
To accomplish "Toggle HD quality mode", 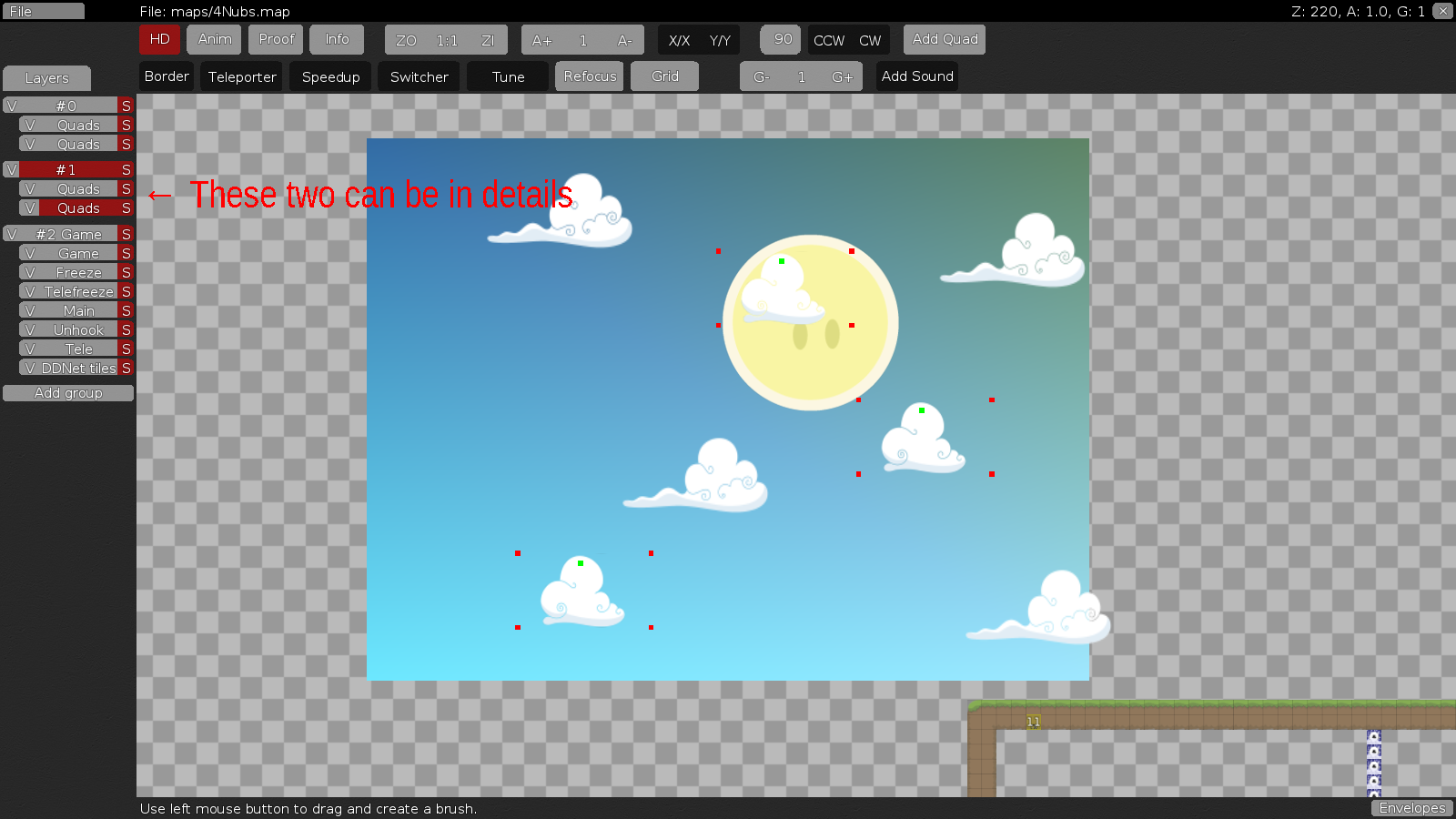I will click(x=159, y=40).
